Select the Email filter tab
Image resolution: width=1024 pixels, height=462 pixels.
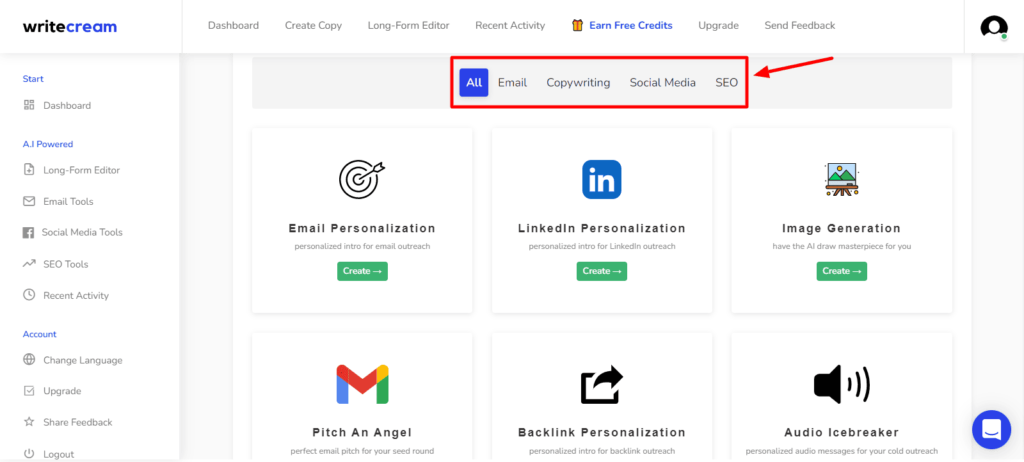click(x=512, y=83)
